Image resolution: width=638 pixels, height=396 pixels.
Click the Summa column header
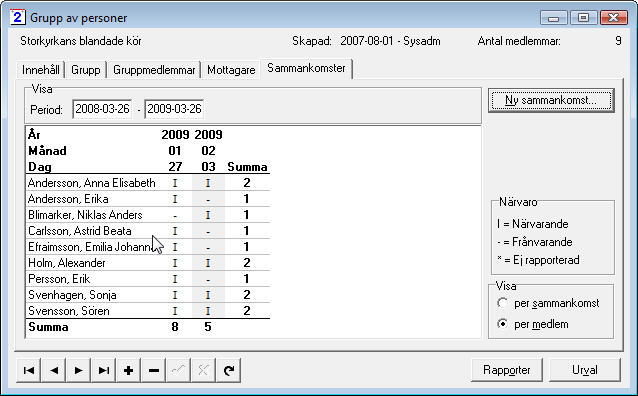tap(247, 167)
